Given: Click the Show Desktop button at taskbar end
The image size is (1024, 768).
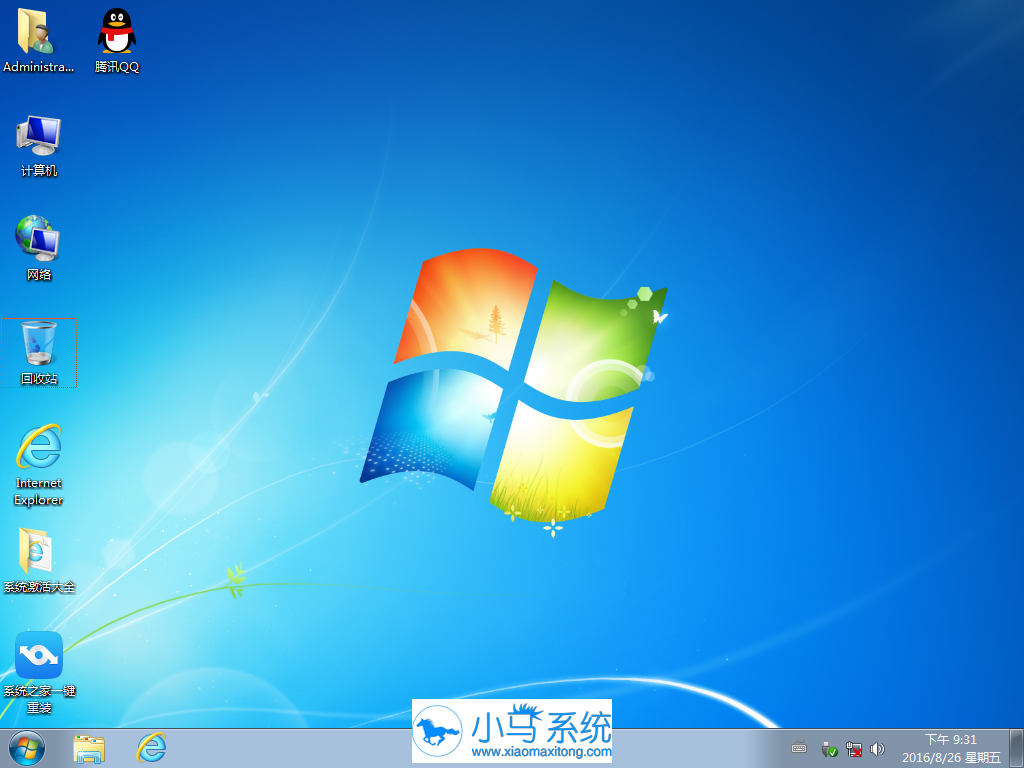Looking at the screenshot, I should click(1016, 748).
